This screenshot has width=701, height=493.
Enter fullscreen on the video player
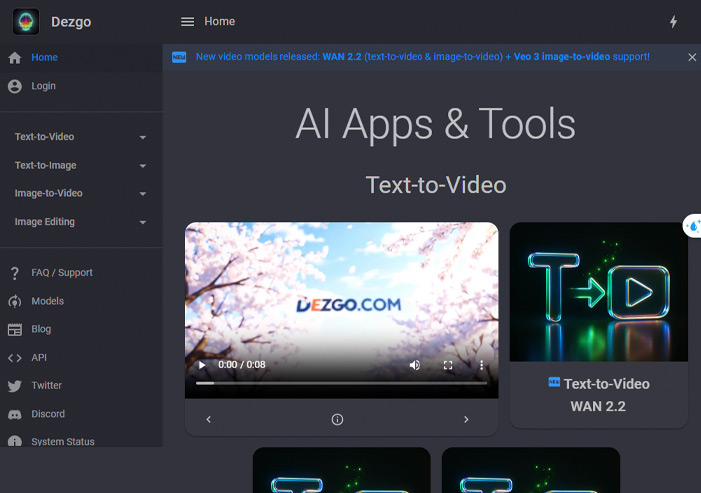tap(448, 365)
